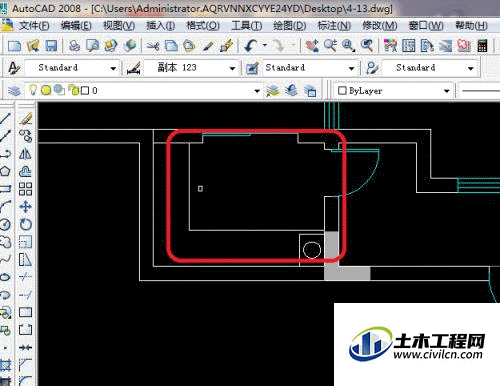This screenshot has width=500, height=386.
Task: Toggle viewport freeze icon for layer 0
Action: coord(59,90)
